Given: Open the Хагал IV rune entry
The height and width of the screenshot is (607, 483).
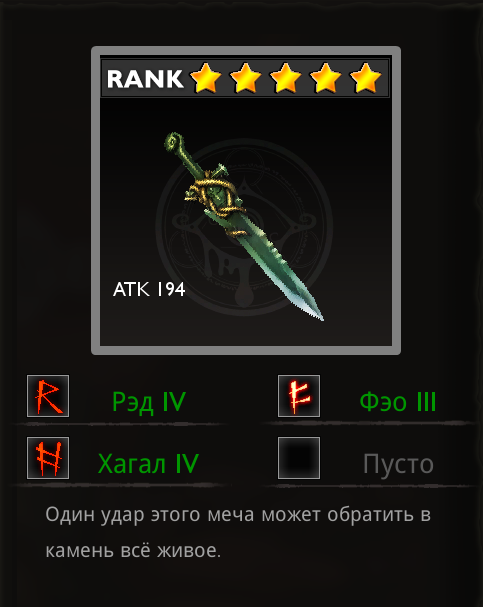Looking at the screenshot, I should 148,463.
